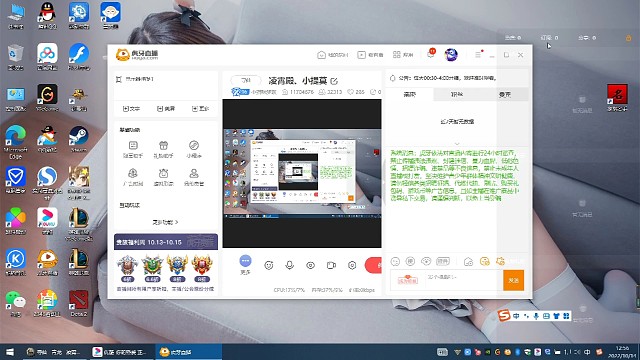The image size is (640, 360).
Task: Click the boxed text label button in chat toolbar
Action: point(443,261)
